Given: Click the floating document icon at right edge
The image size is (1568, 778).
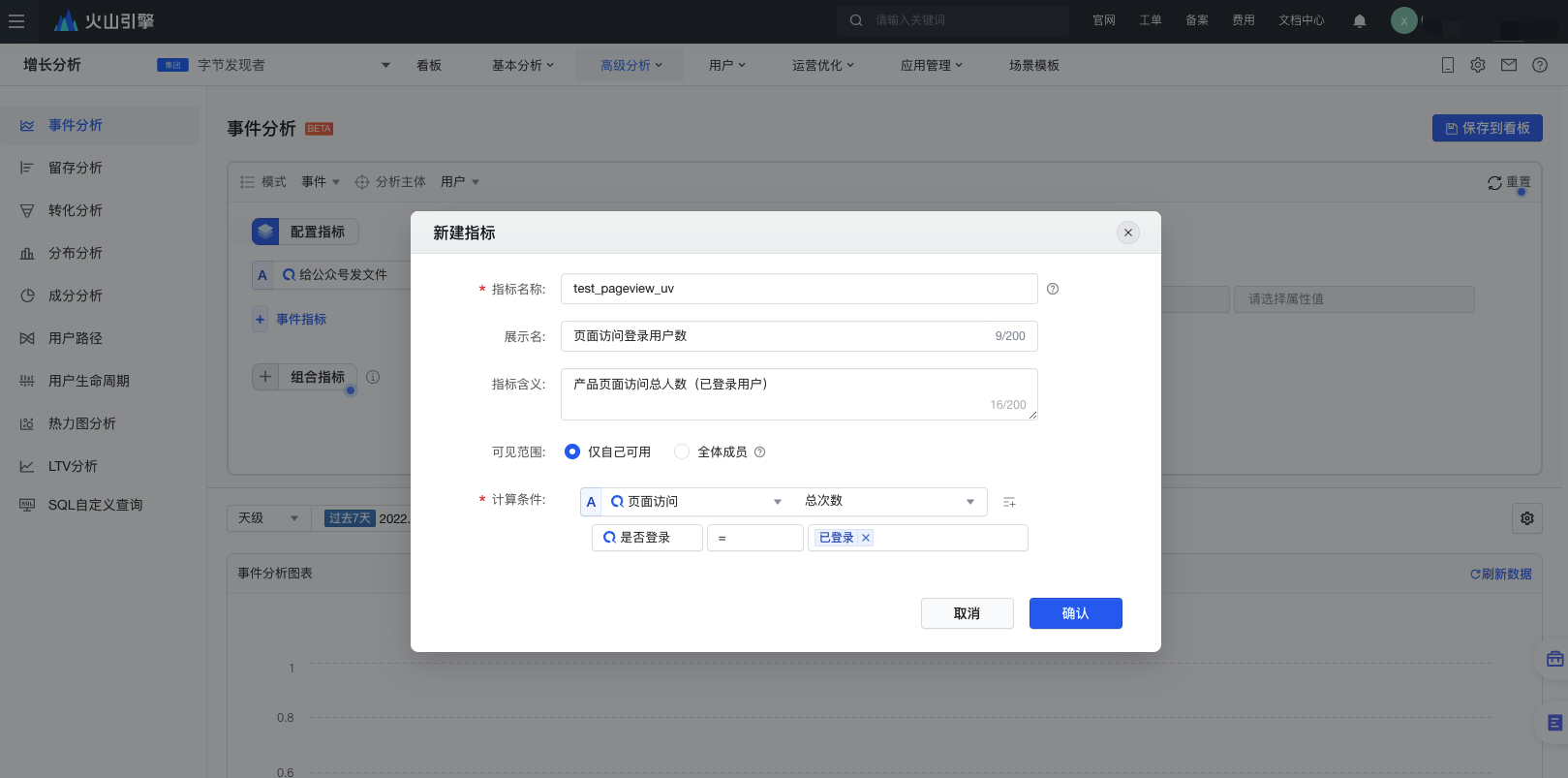Looking at the screenshot, I should [x=1555, y=722].
